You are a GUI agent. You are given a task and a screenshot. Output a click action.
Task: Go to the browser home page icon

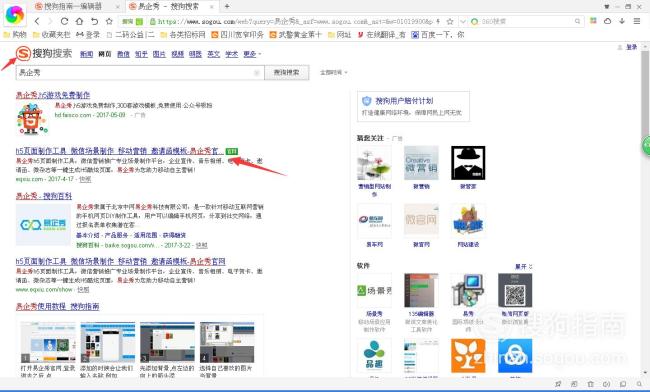tap(79, 21)
